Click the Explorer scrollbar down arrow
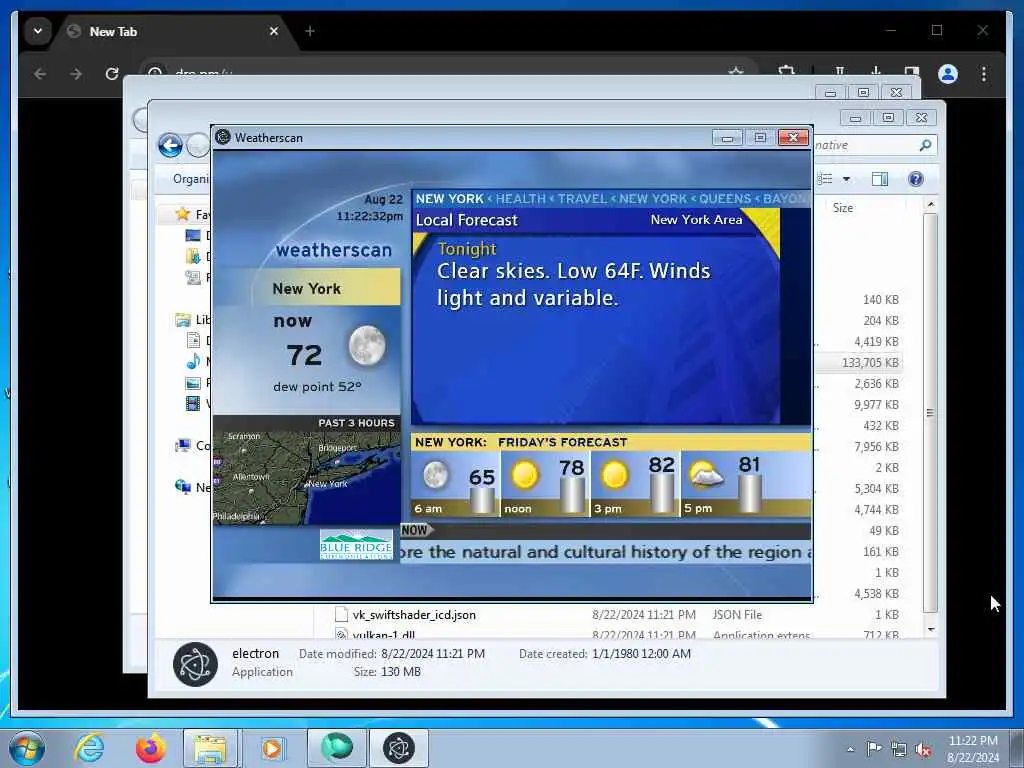Viewport: 1024px width, 768px height. (931, 629)
